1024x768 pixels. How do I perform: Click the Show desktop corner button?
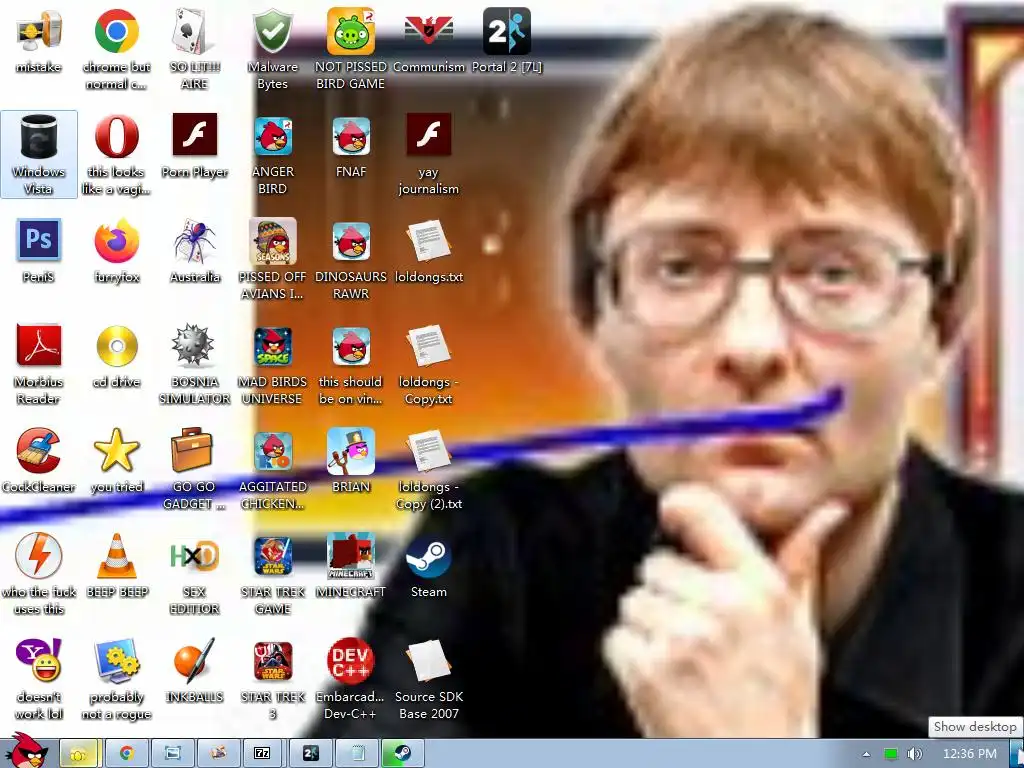click(1018, 754)
